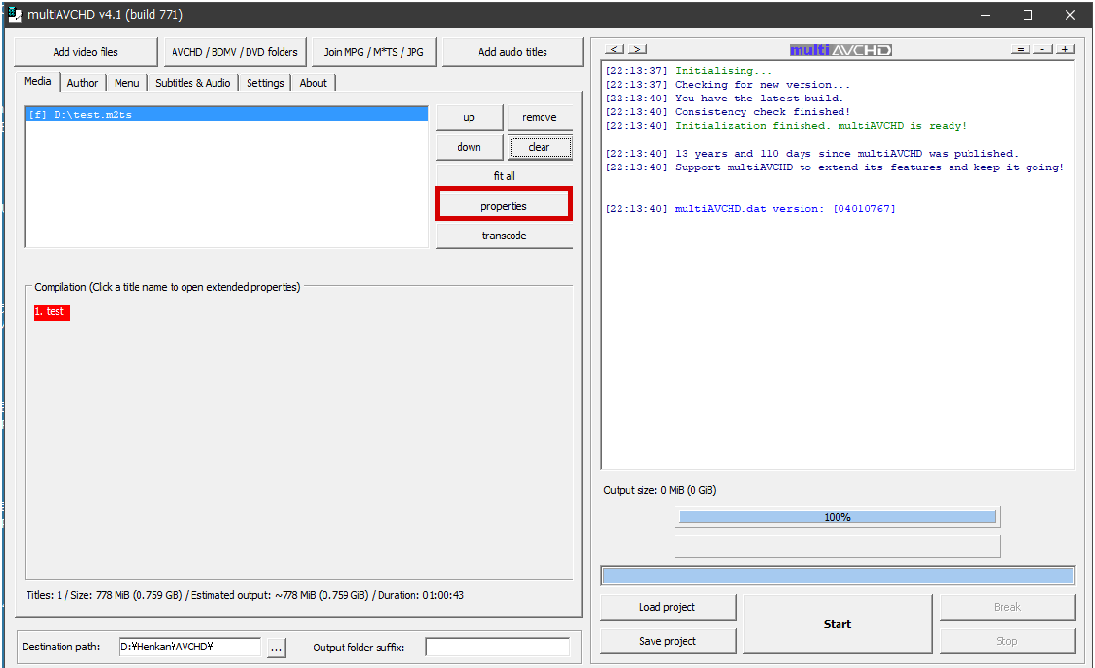Click the 'multiAVCHD.dat version' log line
Viewport: 1095px width, 668px height.
pos(750,209)
